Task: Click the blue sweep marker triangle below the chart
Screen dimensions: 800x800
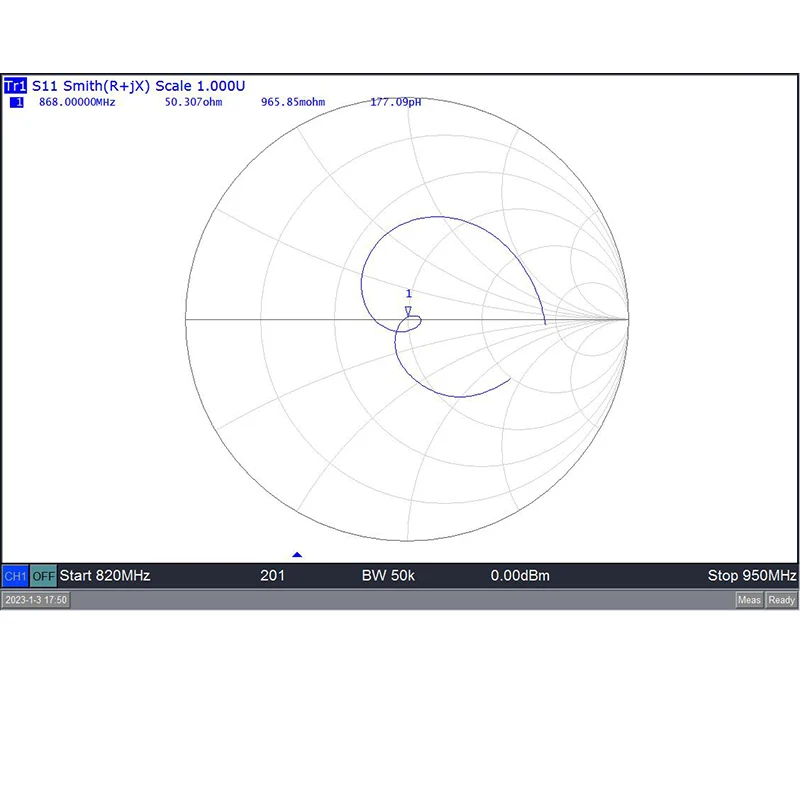Action: tap(297, 552)
